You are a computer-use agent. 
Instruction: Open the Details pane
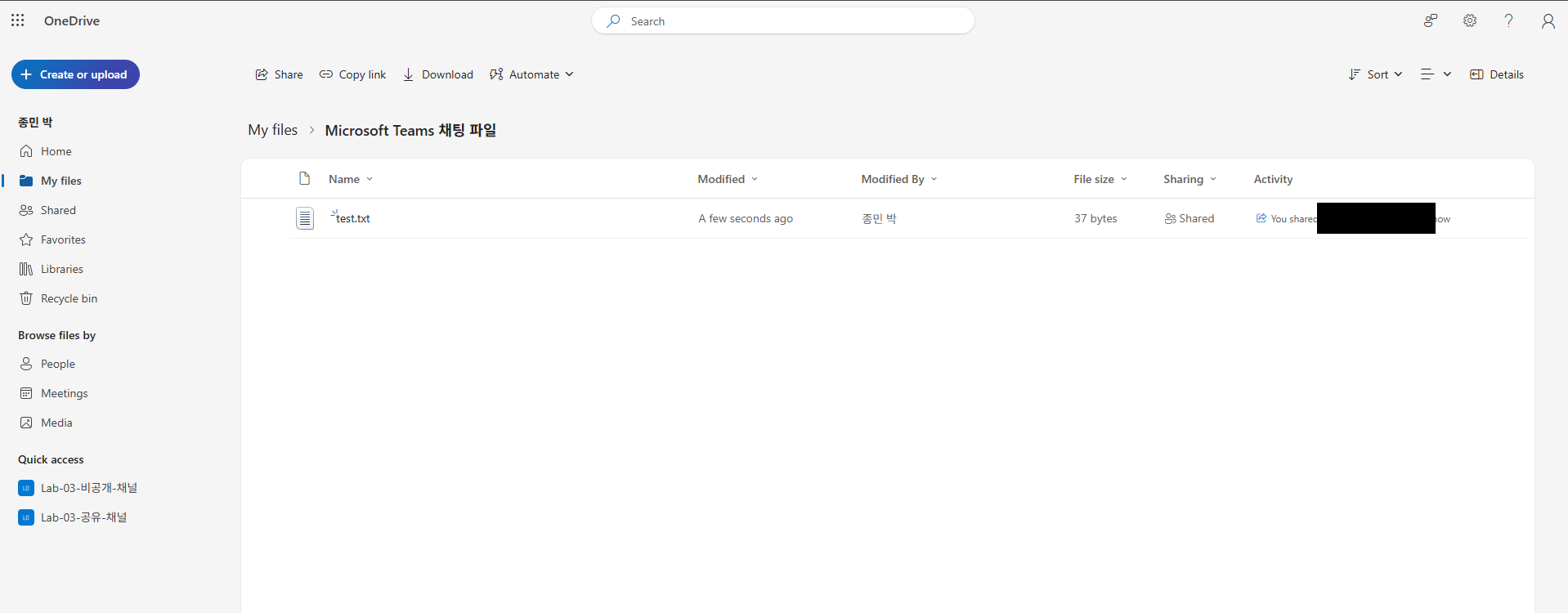(1497, 74)
